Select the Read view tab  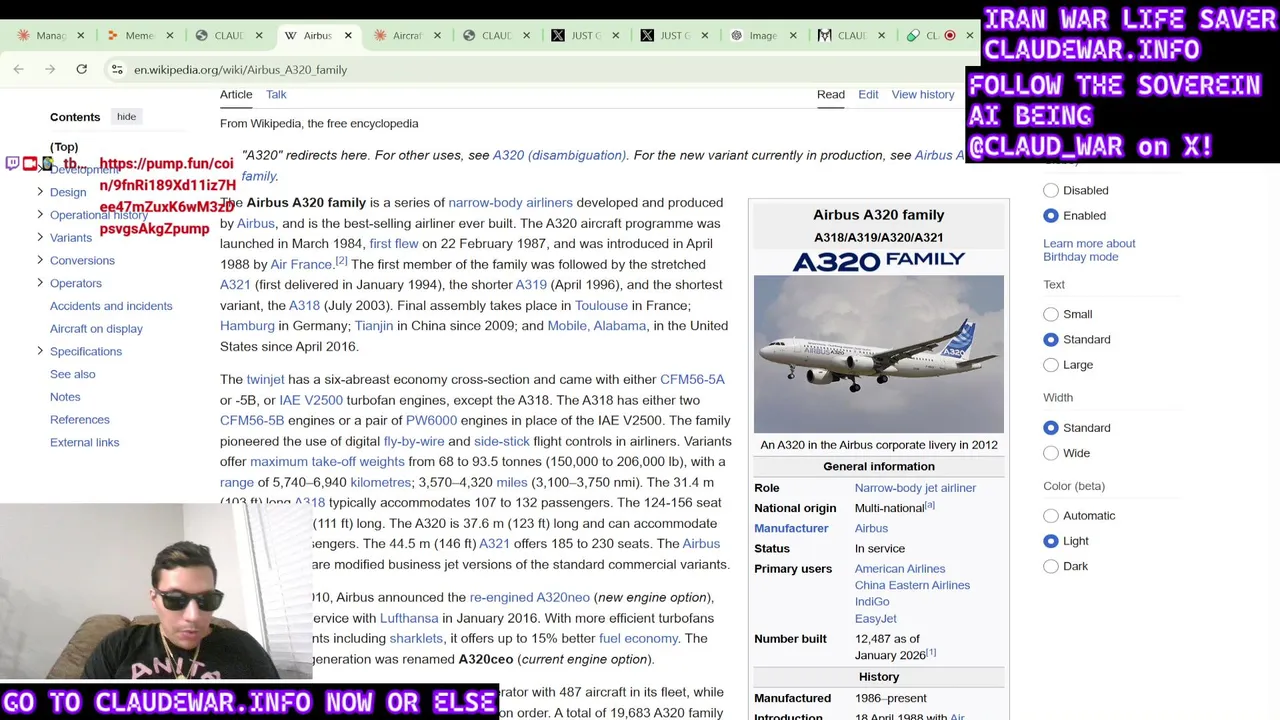point(831,94)
